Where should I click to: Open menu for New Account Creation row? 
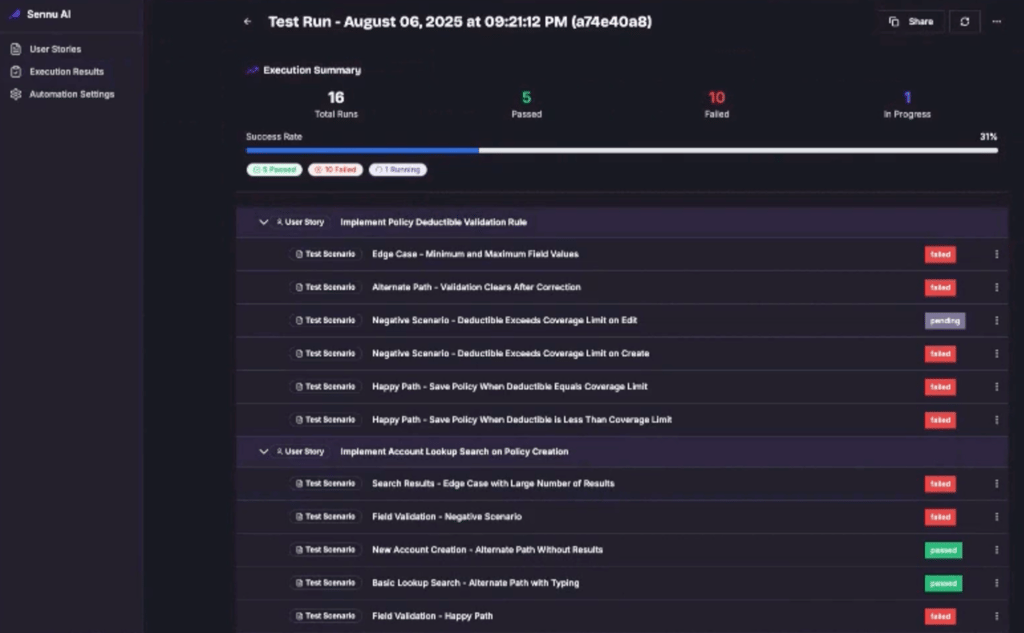[997, 550]
